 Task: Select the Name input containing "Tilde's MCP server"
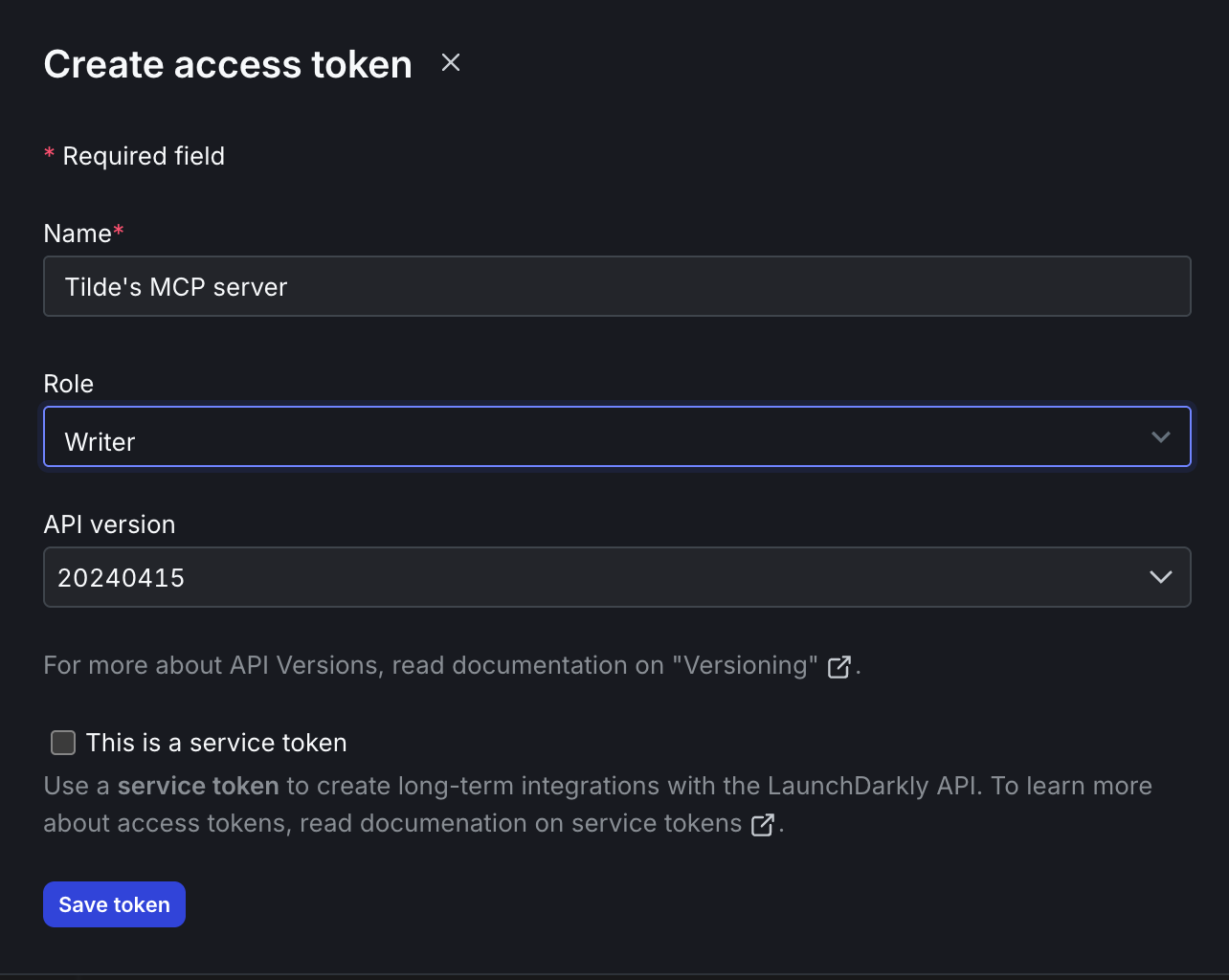coord(617,286)
